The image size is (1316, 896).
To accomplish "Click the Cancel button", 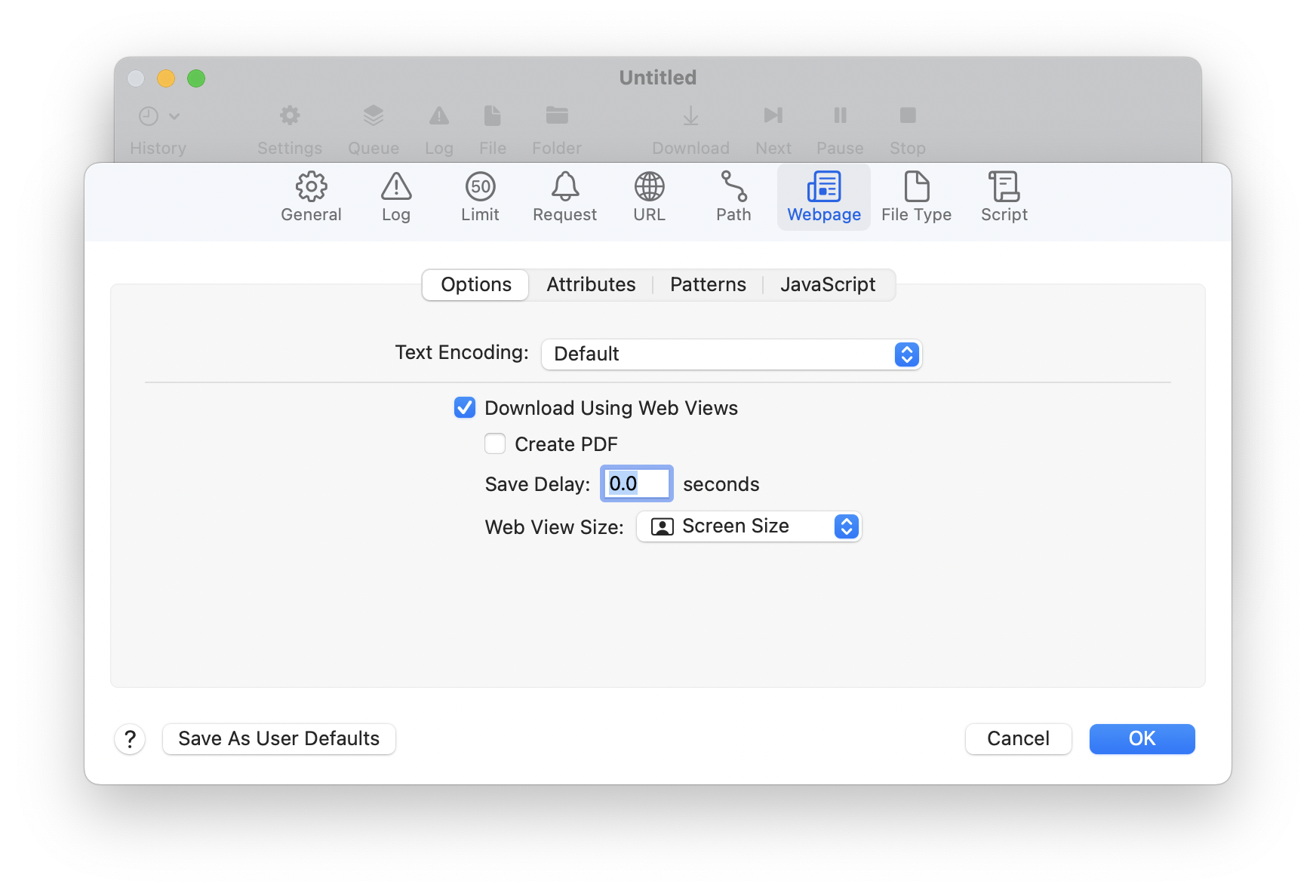I will pyautogui.click(x=1018, y=738).
